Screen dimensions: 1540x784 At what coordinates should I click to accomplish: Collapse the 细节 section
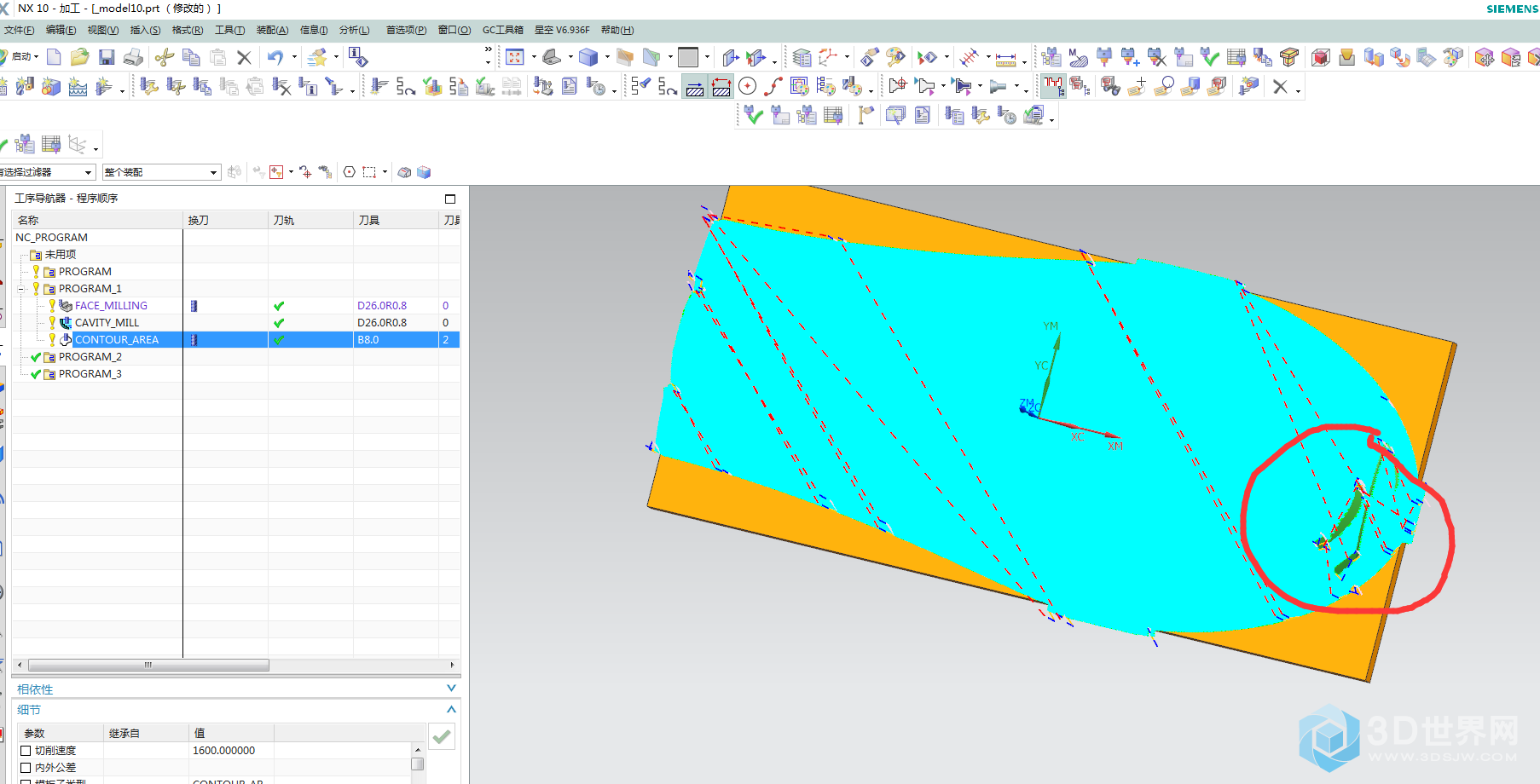click(451, 709)
